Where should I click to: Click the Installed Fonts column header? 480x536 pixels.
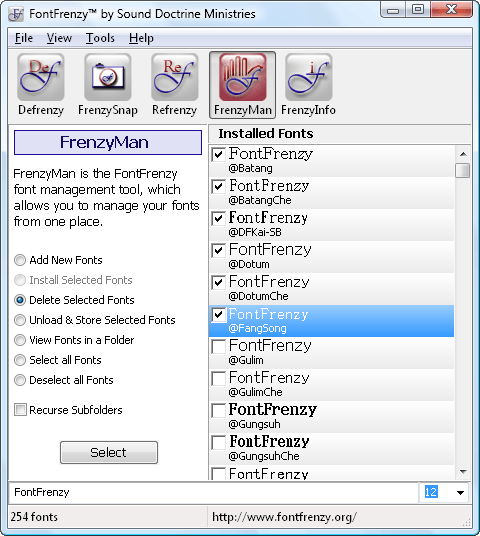click(339, 134)
